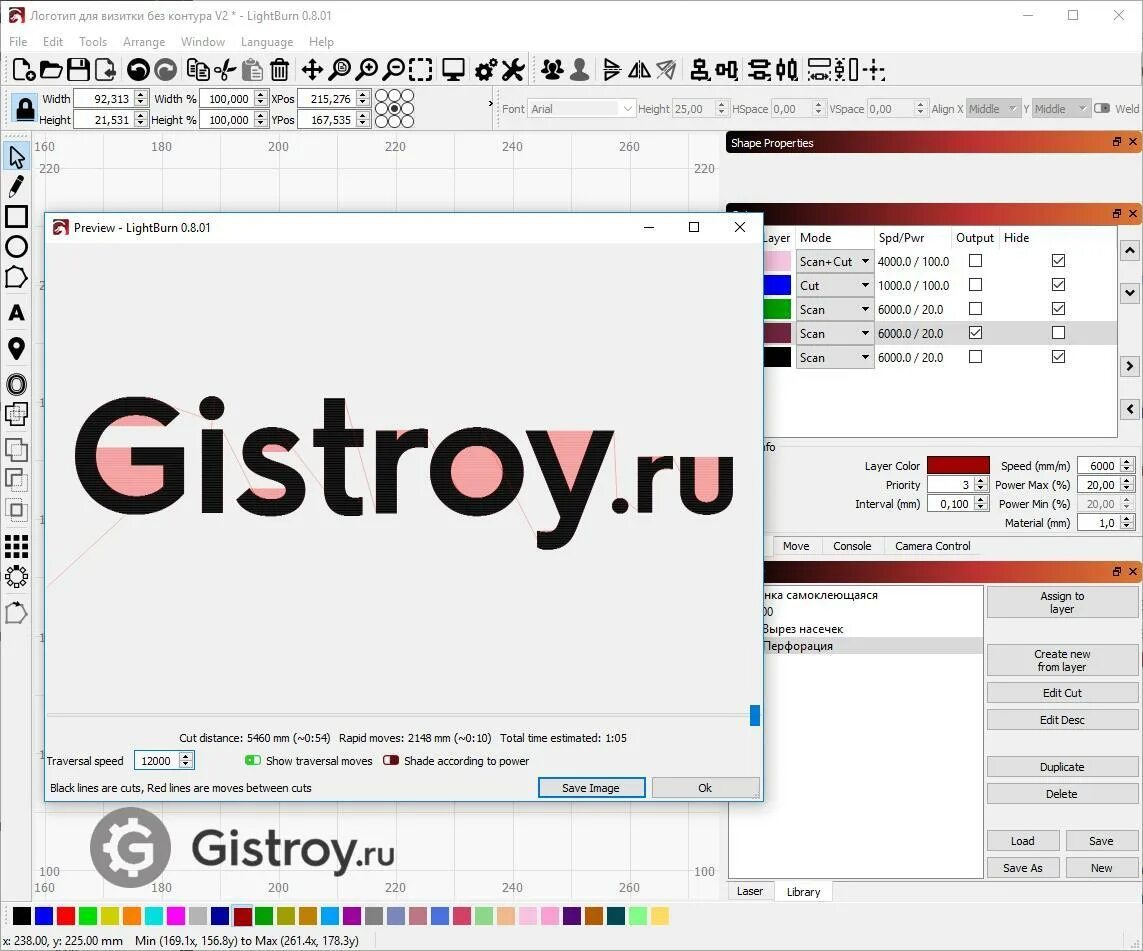Open the Arrange menu
This screenshot has height=951, width=1143.
pyautogui.click(x=144, y=42)
